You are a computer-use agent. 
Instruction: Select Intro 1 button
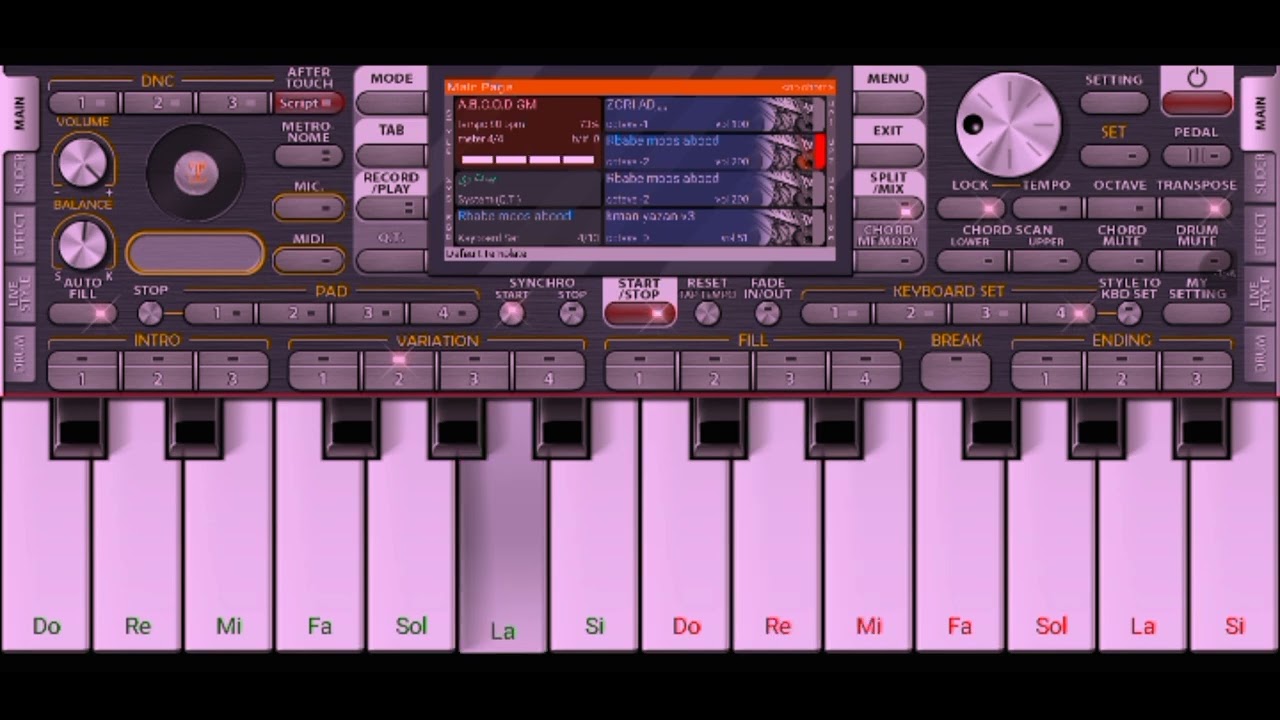click(x=83, y=370)
